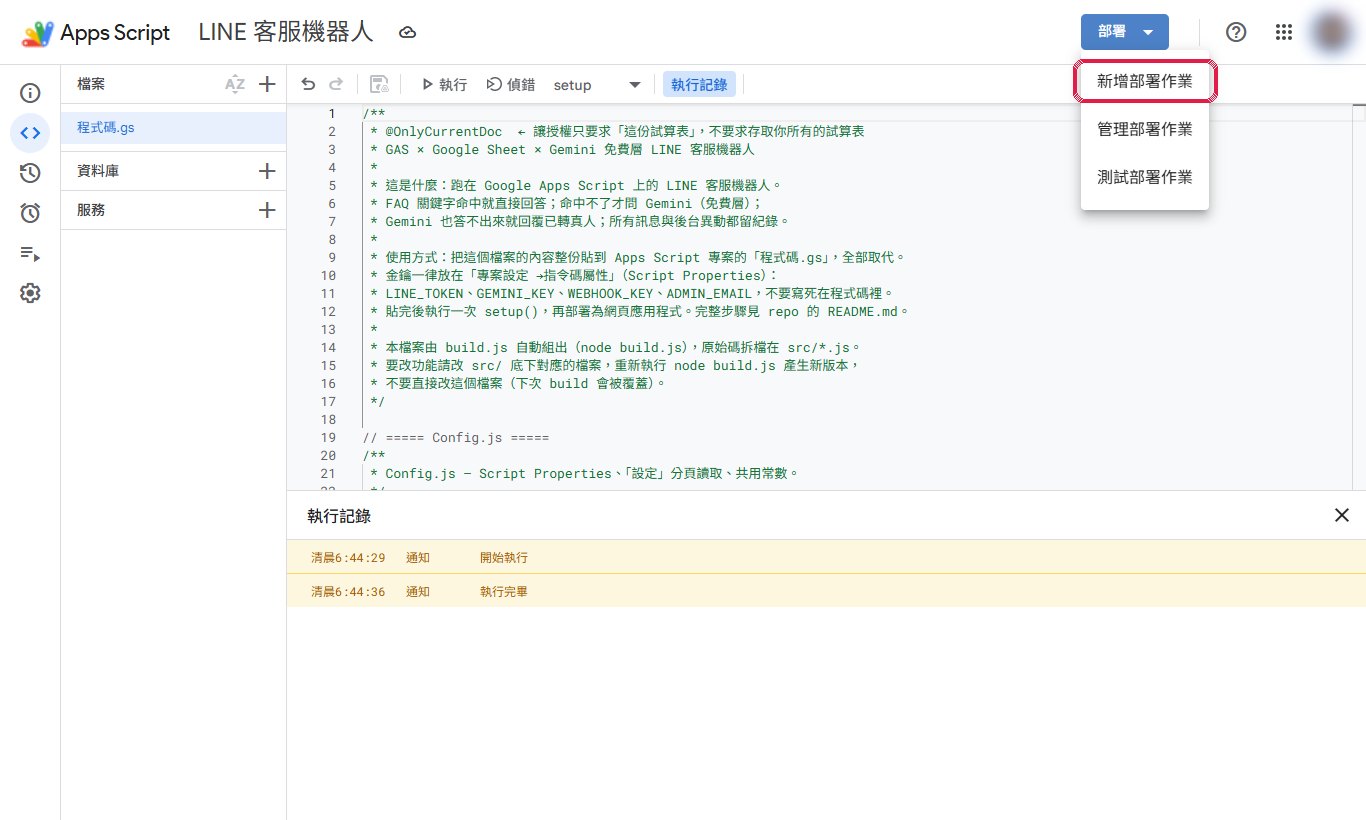This screenshot has width=1366, height=820.
Task: Click code line mentioning node build.js 自動組出
Action: point(615,347)
